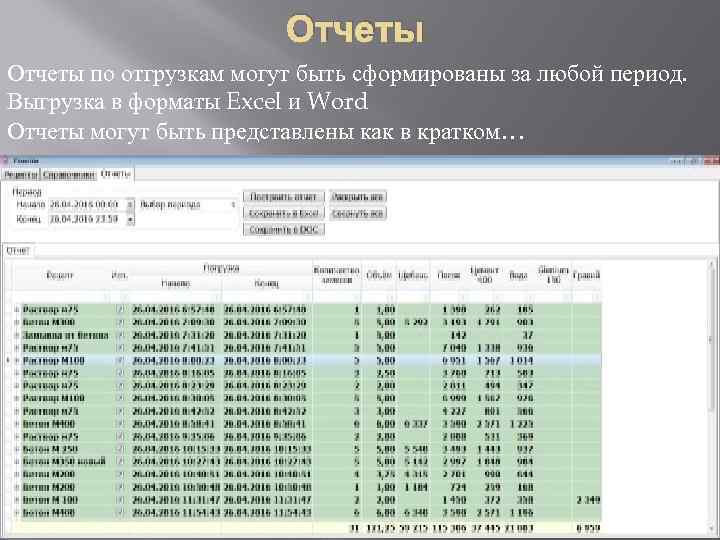Open the Отчет sub-tab above the table
This screenshot has height=540, width=720.
pyautogui.click(x=18, y=251)
